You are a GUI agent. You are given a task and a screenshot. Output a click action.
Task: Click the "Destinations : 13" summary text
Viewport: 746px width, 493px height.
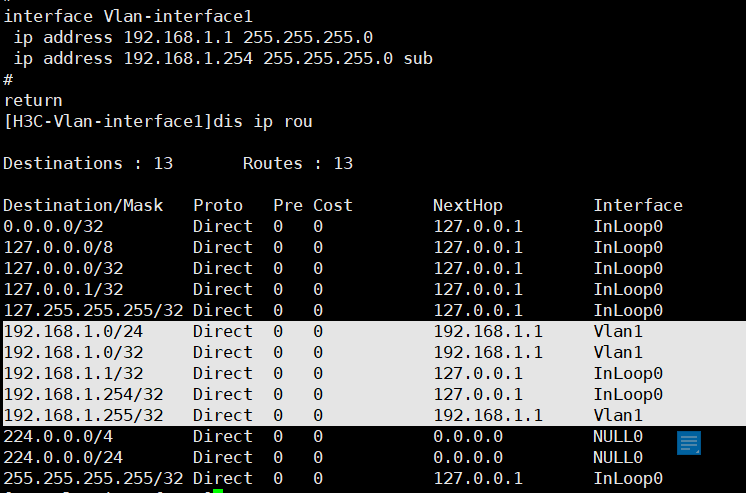(88, 163)
